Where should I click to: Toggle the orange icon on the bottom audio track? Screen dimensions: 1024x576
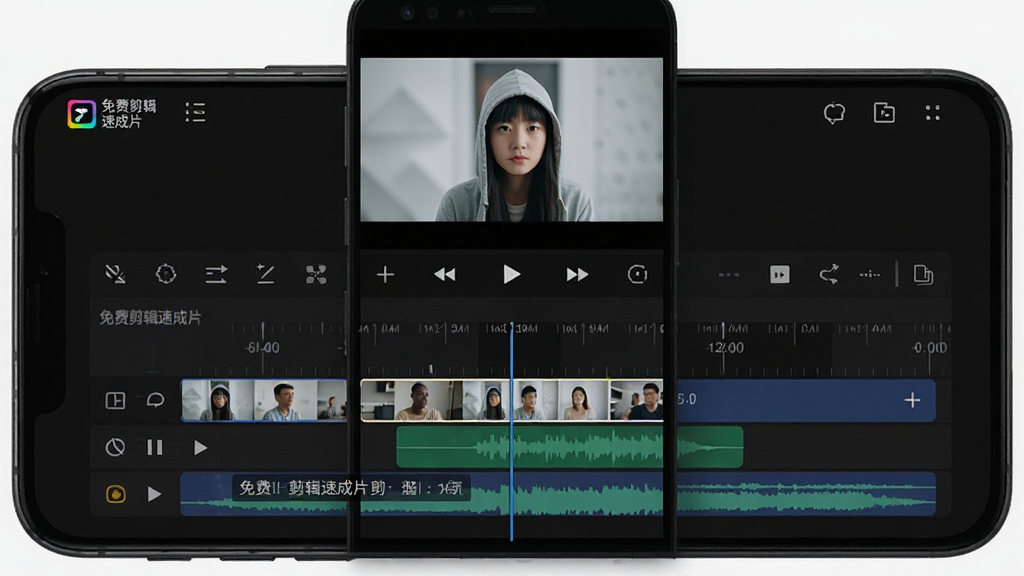(x=116, y=494)
